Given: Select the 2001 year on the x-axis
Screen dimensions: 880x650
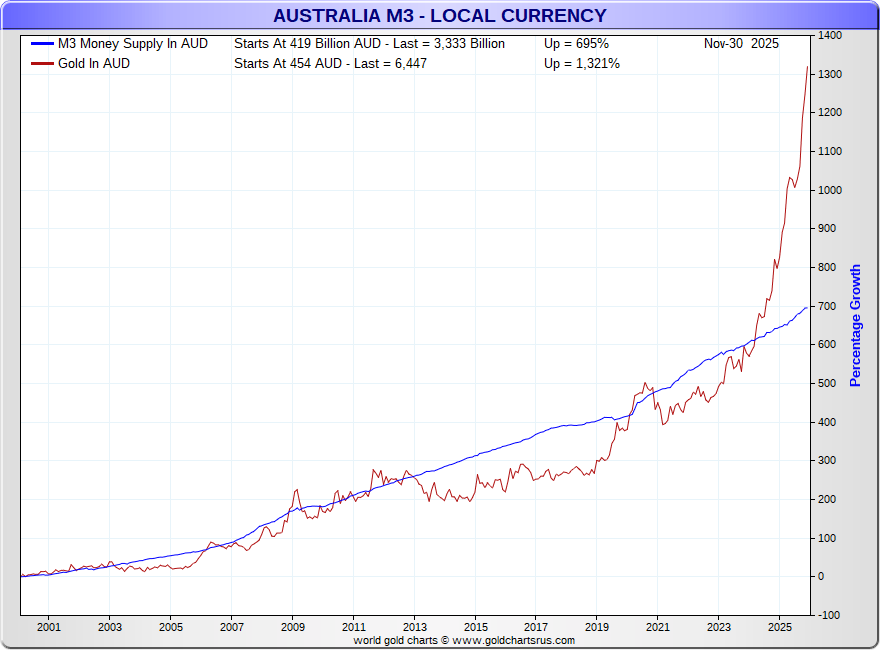Looking at the screenshot, I should click(49, 627).
